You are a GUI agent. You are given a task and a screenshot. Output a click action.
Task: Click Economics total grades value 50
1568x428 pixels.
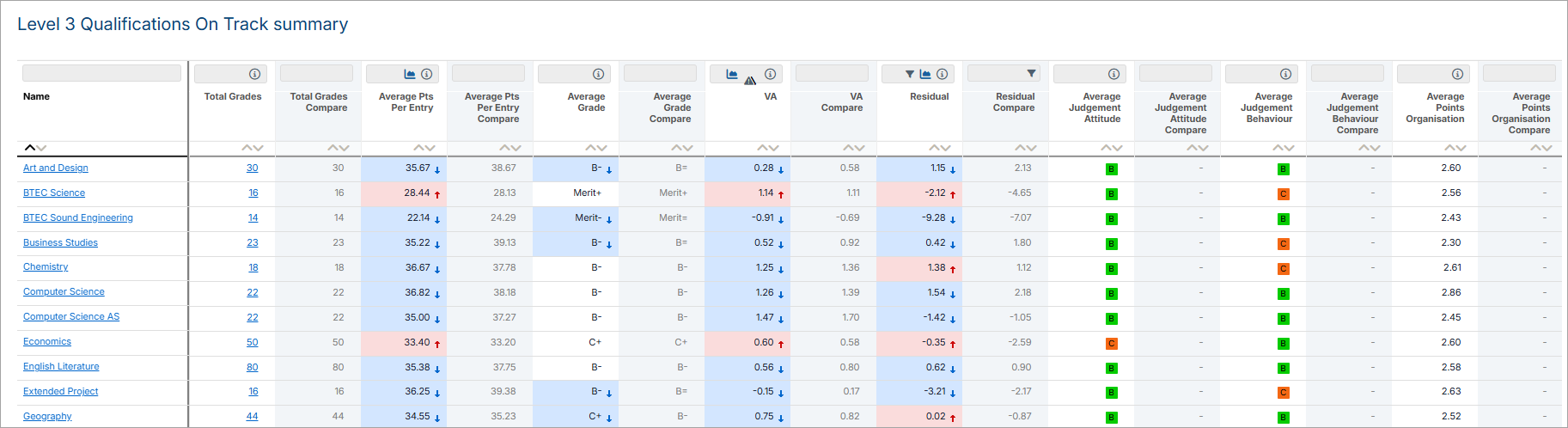pos(252,342)
